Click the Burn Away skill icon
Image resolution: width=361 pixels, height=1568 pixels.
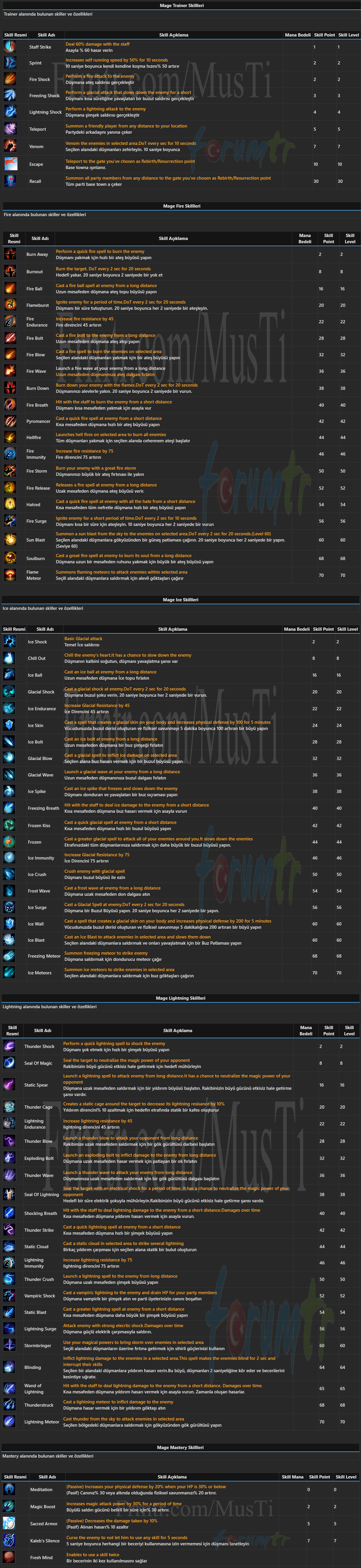click(x=10, y=254)
